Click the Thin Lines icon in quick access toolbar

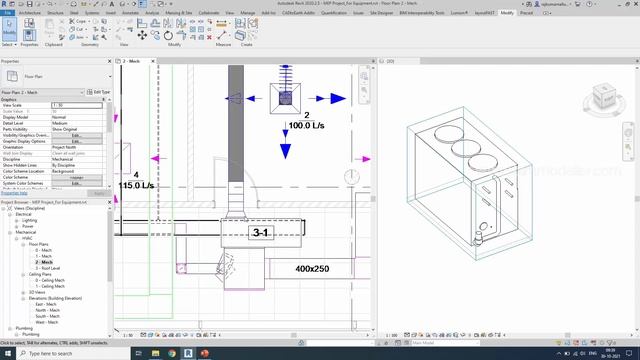(142, 4)
